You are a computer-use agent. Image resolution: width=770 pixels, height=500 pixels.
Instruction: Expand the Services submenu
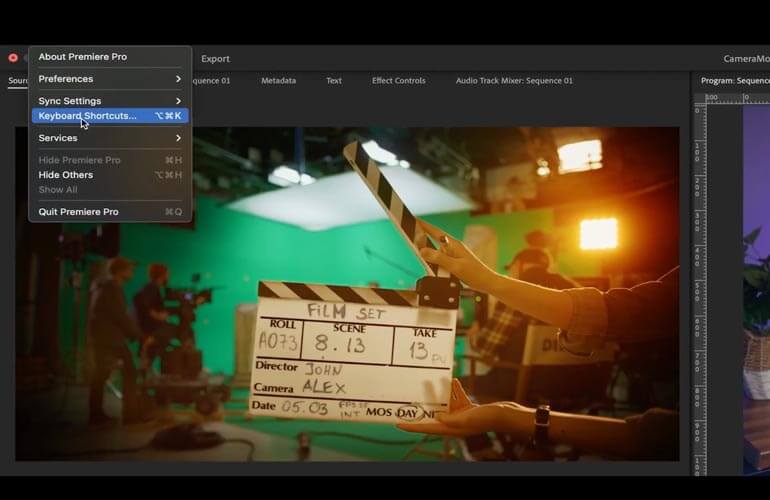click(x=110, y=138)
